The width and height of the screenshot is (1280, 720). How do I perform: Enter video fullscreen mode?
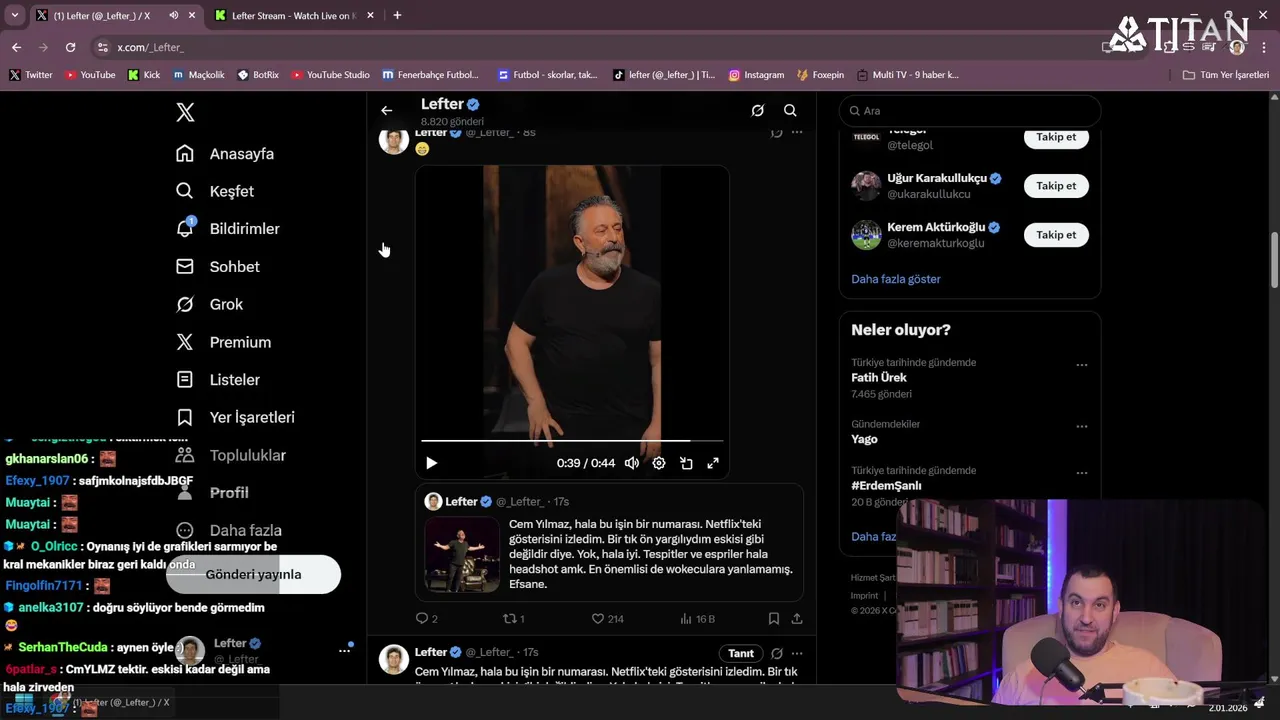[713, 463]
